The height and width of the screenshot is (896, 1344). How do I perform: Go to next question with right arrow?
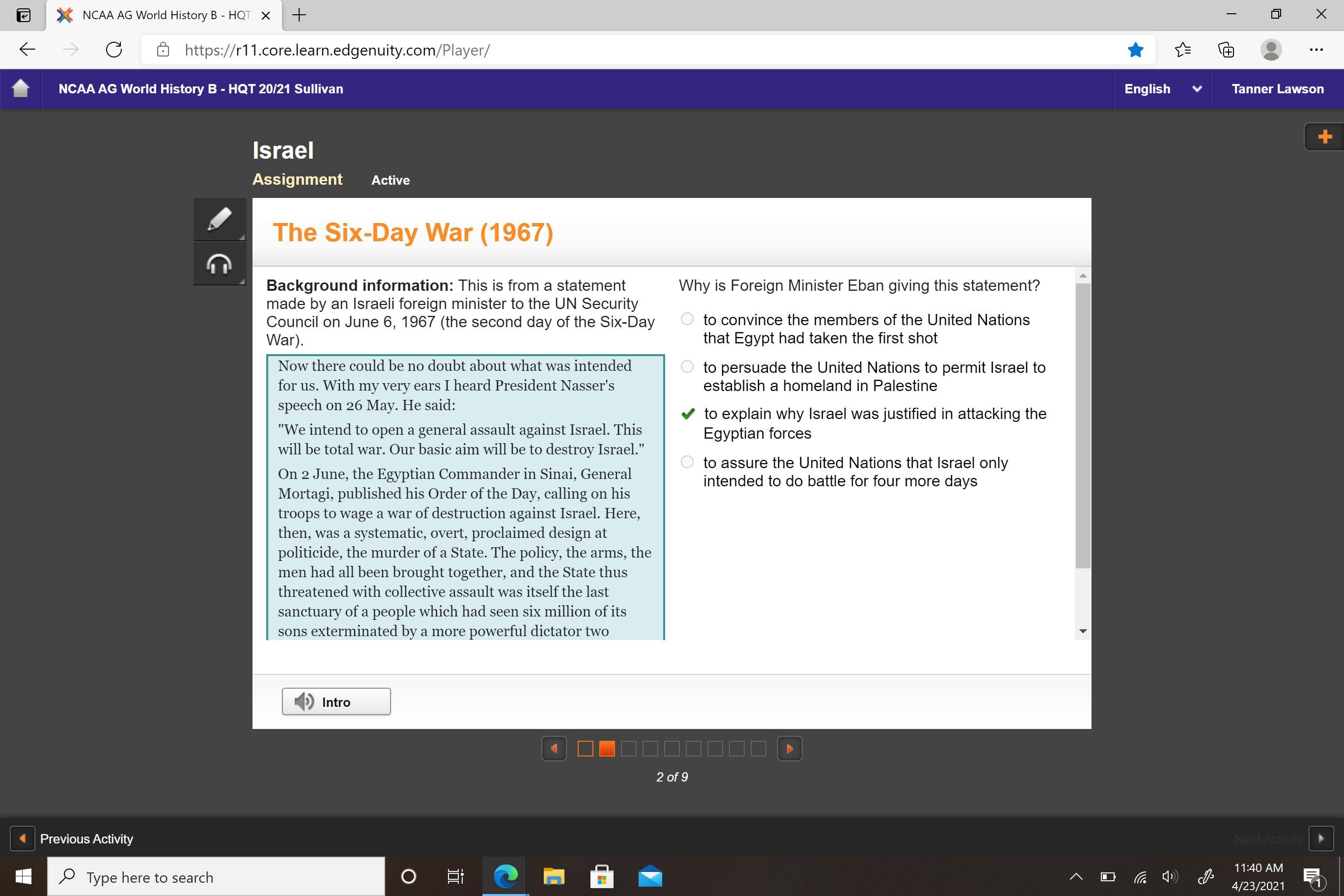[x=789, y=749]
